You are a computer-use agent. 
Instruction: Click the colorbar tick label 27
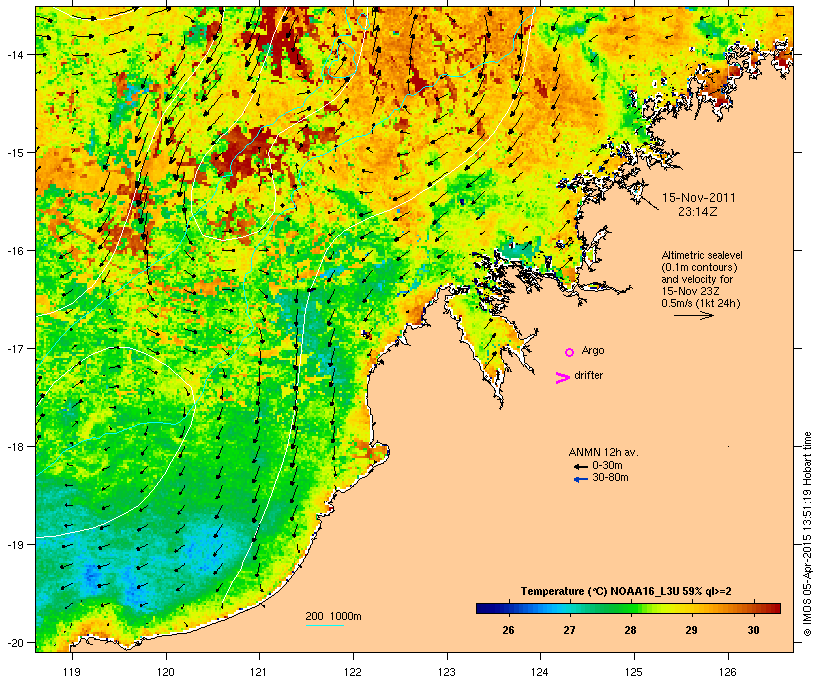[569, 630]
